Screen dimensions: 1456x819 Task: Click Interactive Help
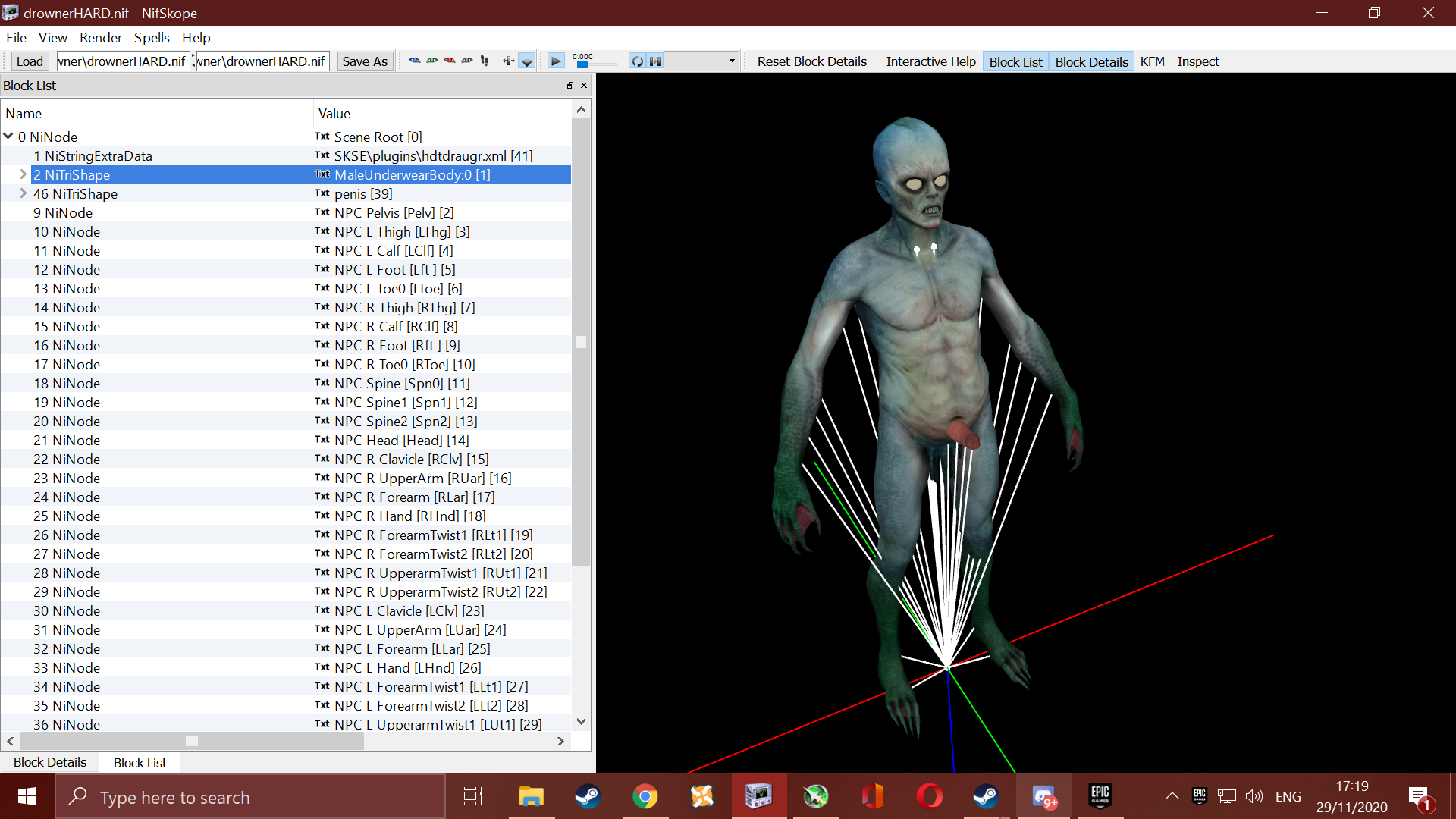[930, 61]
